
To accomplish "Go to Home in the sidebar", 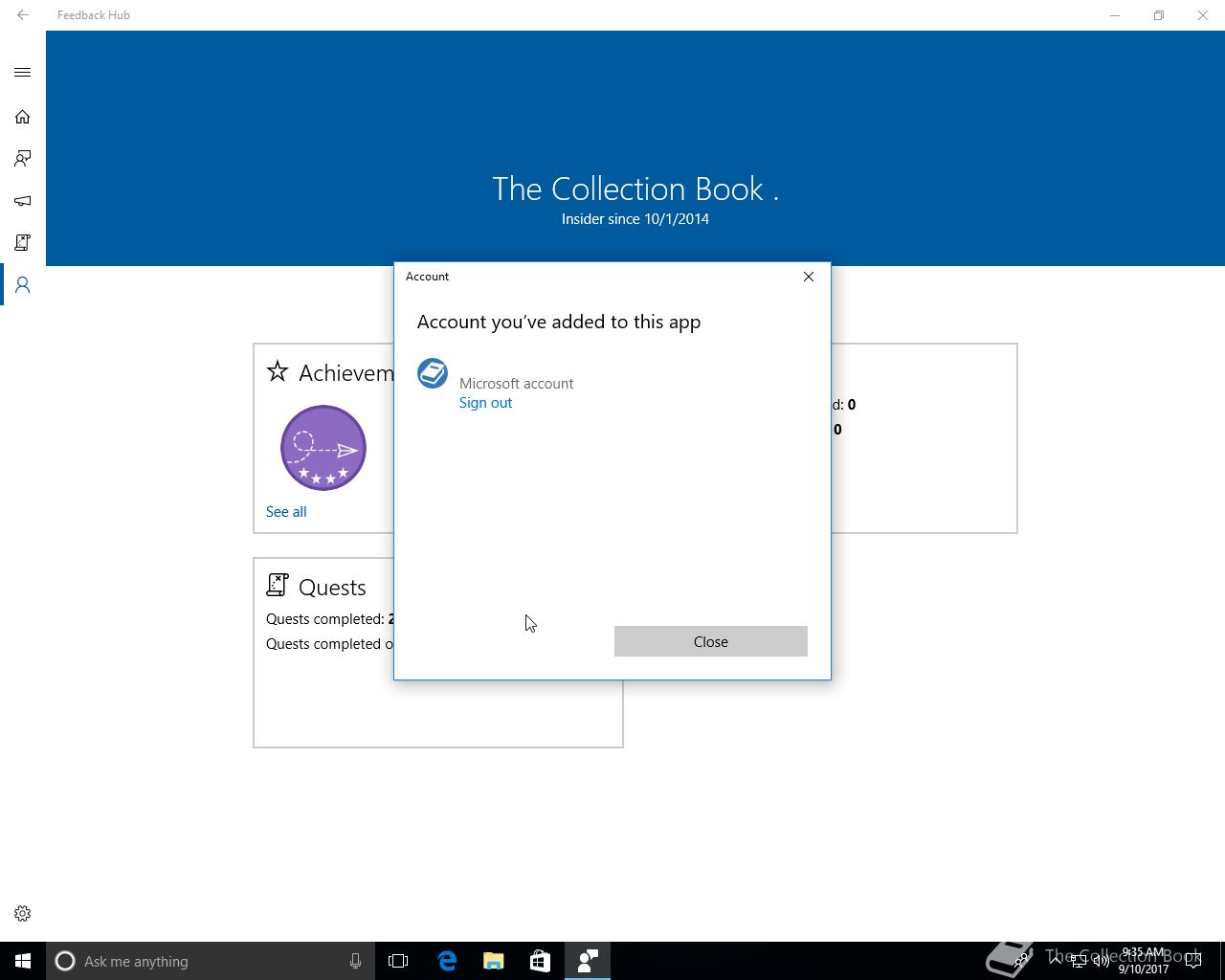I will click(23, 117).
